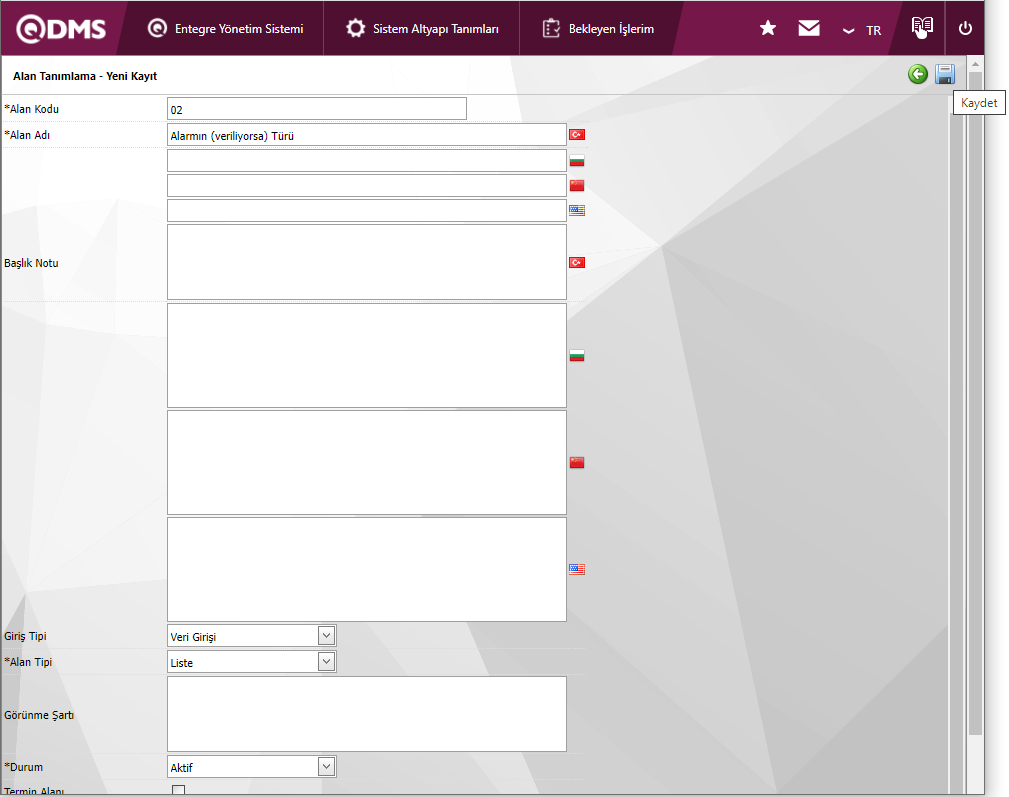This screenshot has width=1009, height=797.
Task: Click the Chinese Başlık Notu text area
Action: click(367, 463)
